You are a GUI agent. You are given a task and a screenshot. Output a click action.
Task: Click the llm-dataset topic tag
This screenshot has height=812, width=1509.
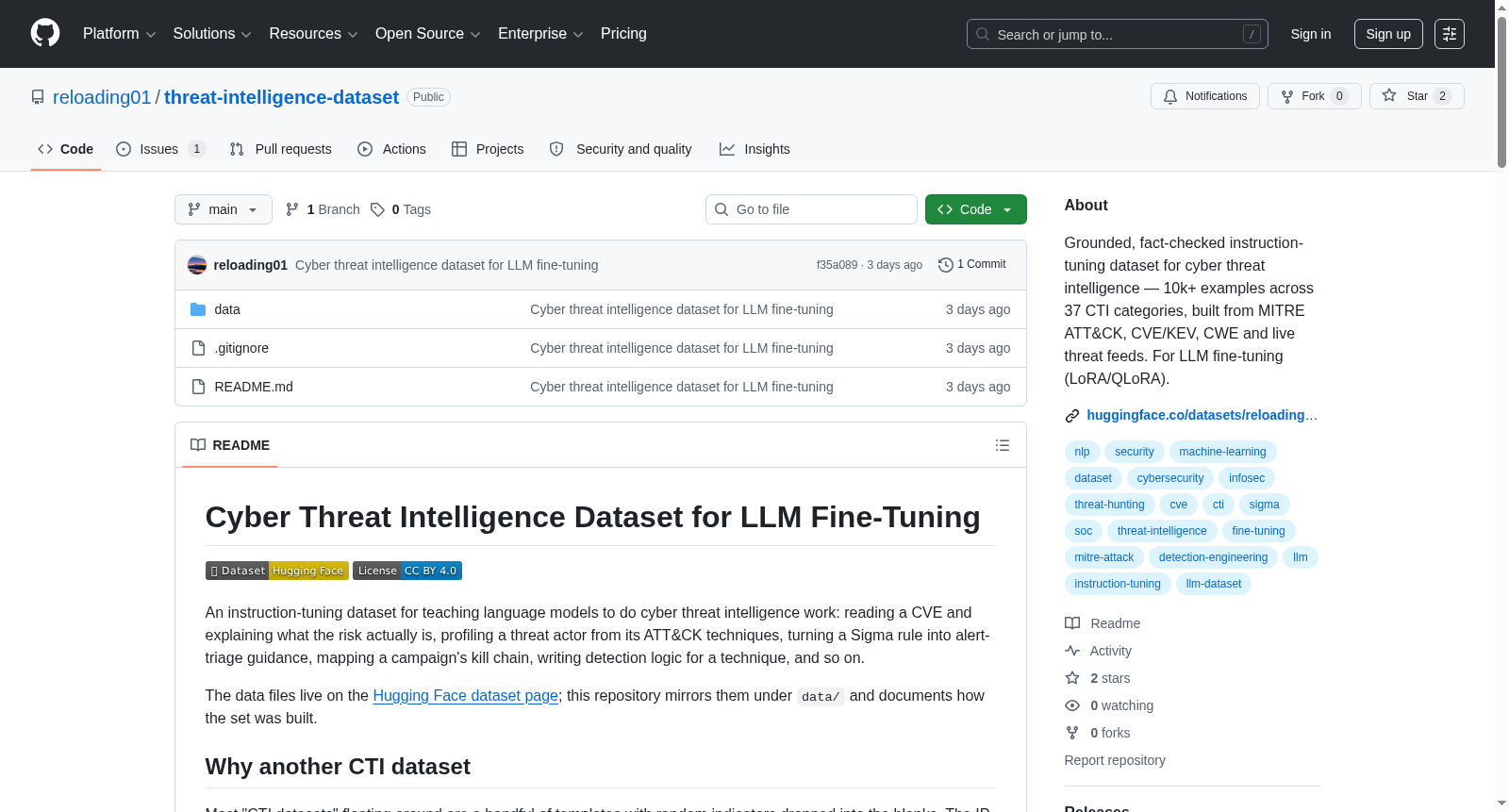click(x=1214, y=584)
